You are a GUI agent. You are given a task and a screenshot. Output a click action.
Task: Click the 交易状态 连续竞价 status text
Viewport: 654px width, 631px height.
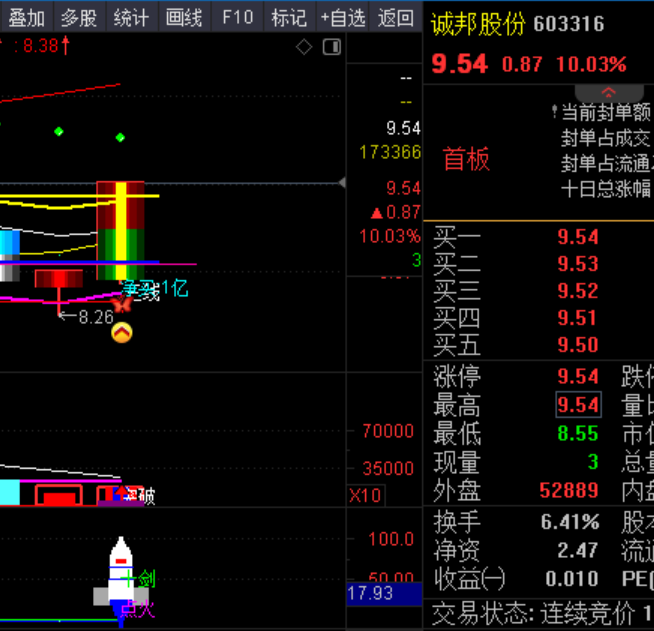point(533,614)
